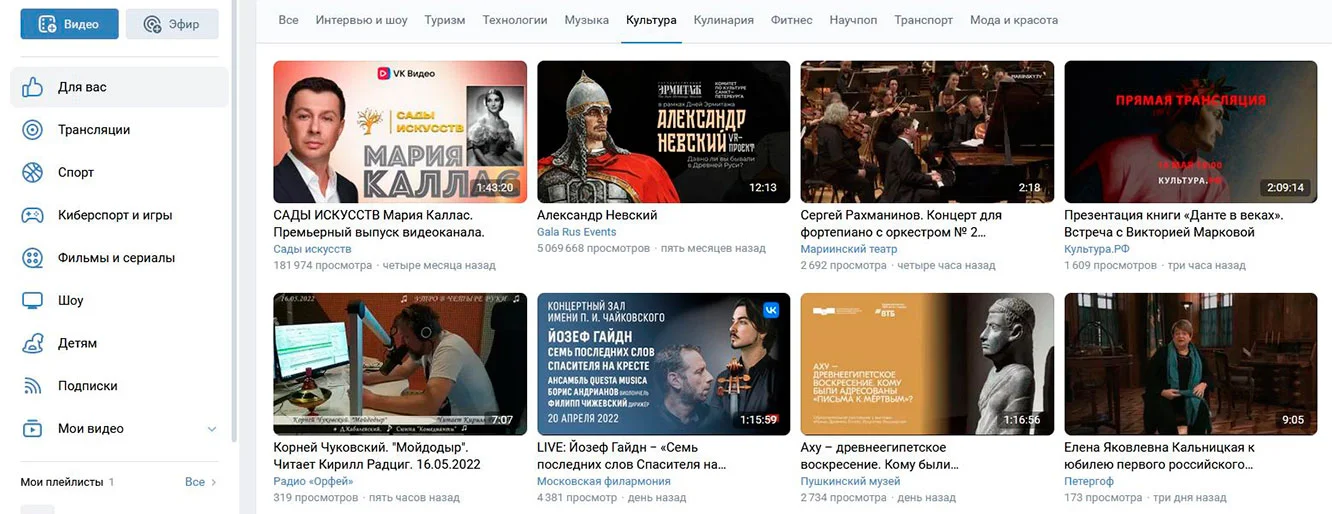
Task: Open the Подписки feed icon
Action: point(33,386)
